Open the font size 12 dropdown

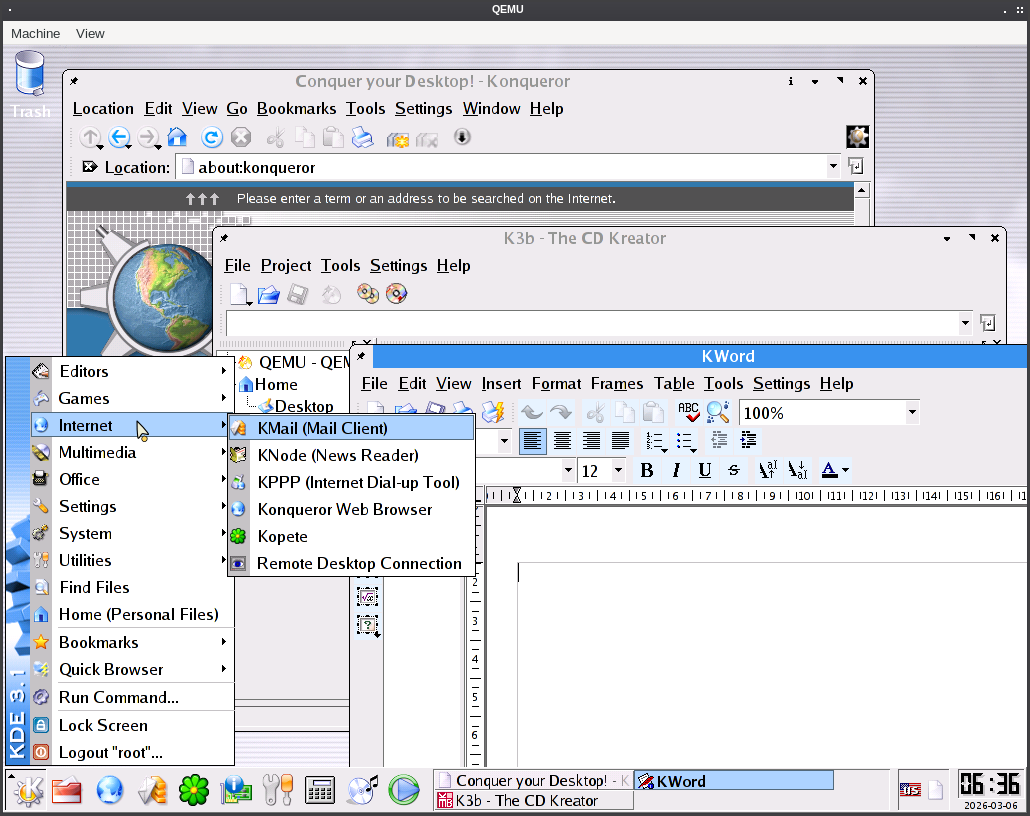(x=618, y=471)
